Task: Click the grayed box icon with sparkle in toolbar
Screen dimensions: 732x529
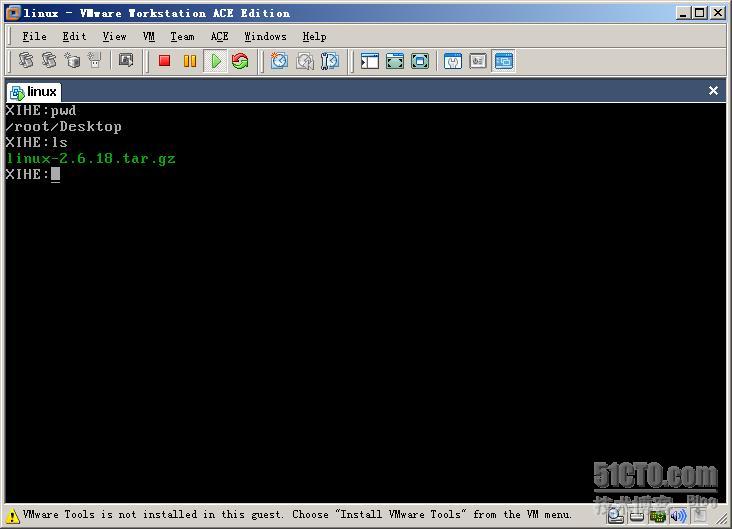Action: (x=72, y=61)
